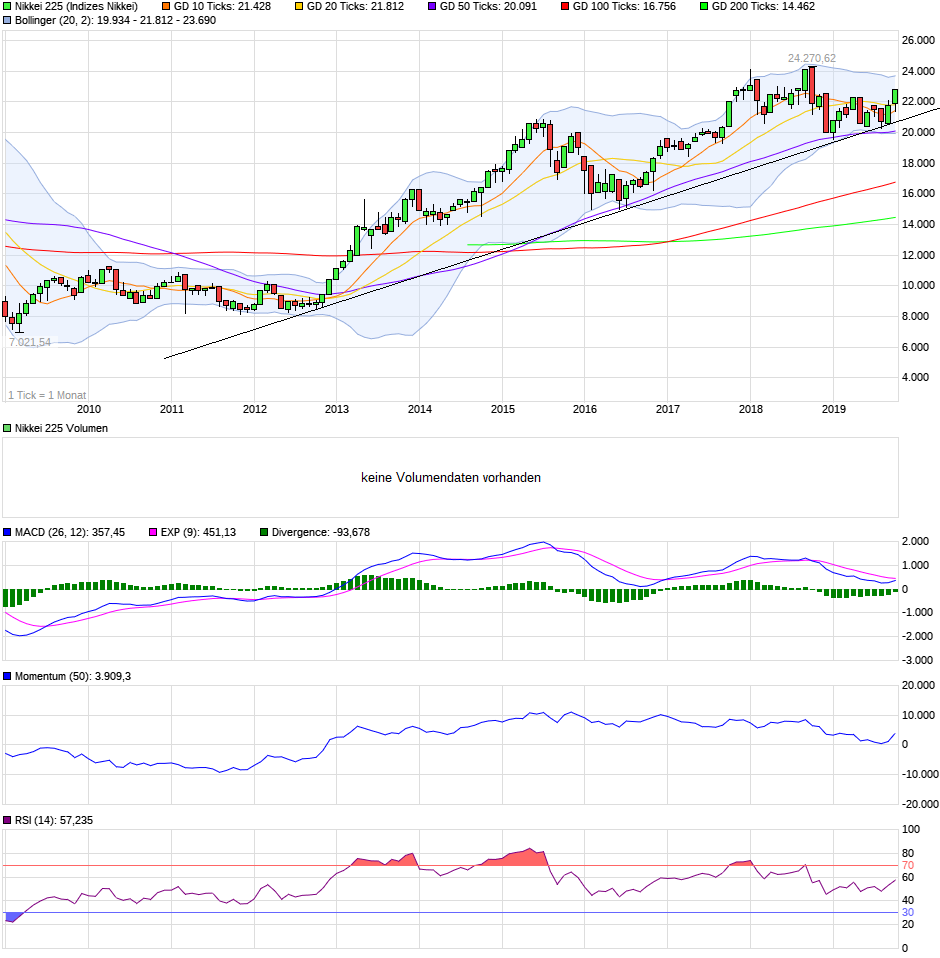The height and width of the screenshot is (958, 940).
Task: Click 'GD 100 Ticks: 16.756' label
Action: click(x=624, y=7)
